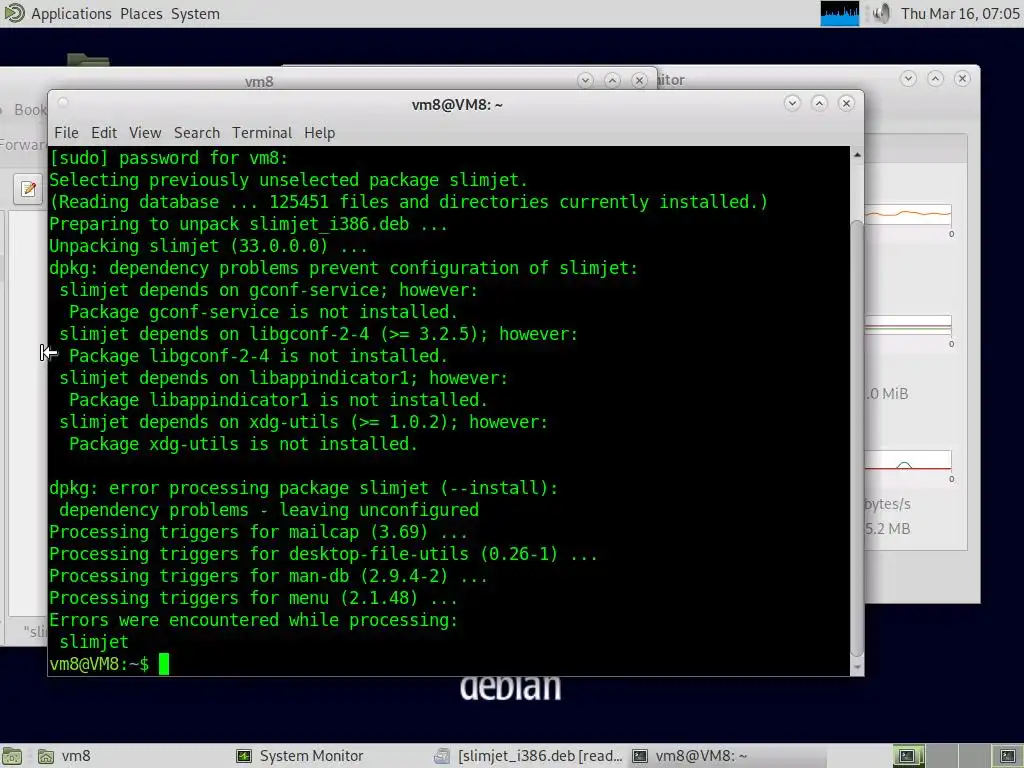Open the terminal's View menu

(x=145, y=133)
